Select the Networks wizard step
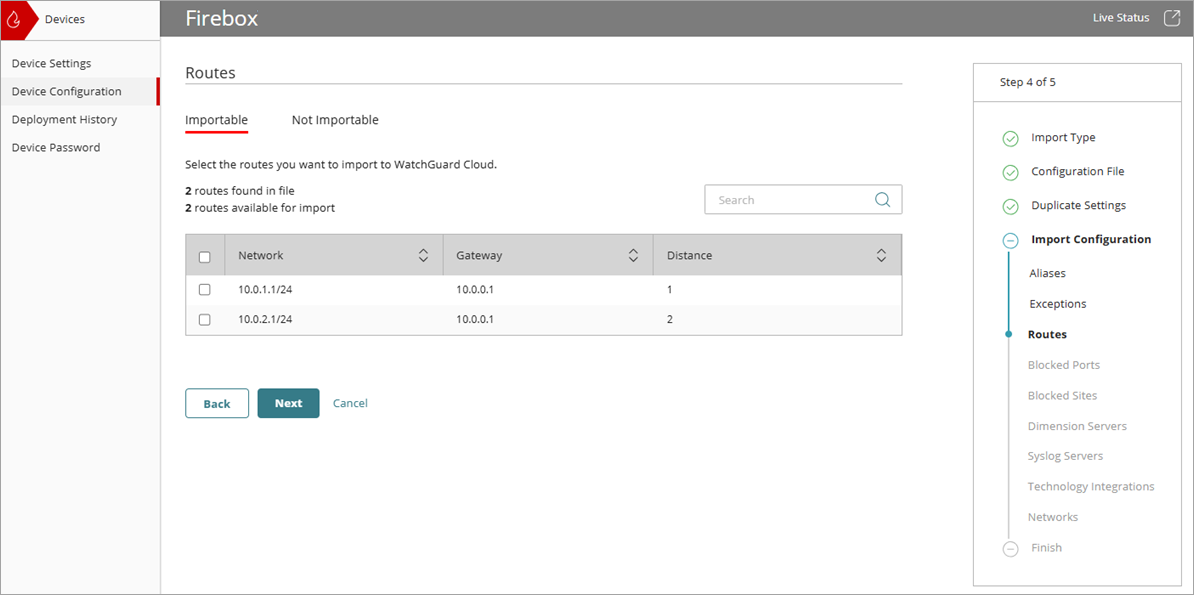Screen dimensions: 1194x595 click(x=1053, y=517)
